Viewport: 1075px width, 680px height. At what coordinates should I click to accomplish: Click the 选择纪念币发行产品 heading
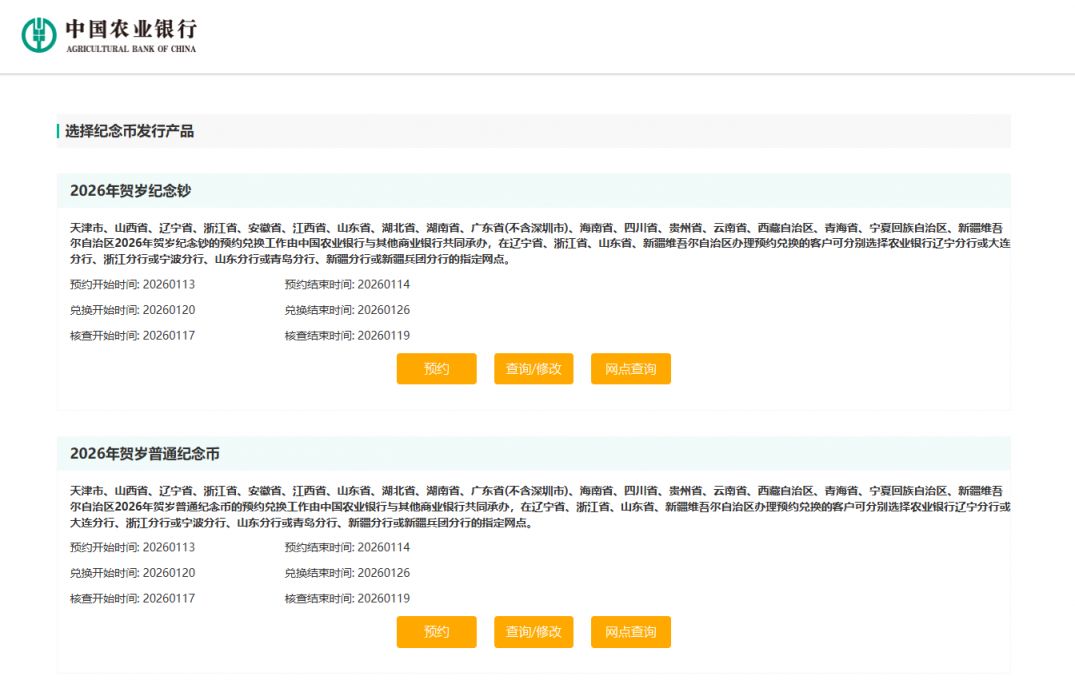tap(130, 131)
